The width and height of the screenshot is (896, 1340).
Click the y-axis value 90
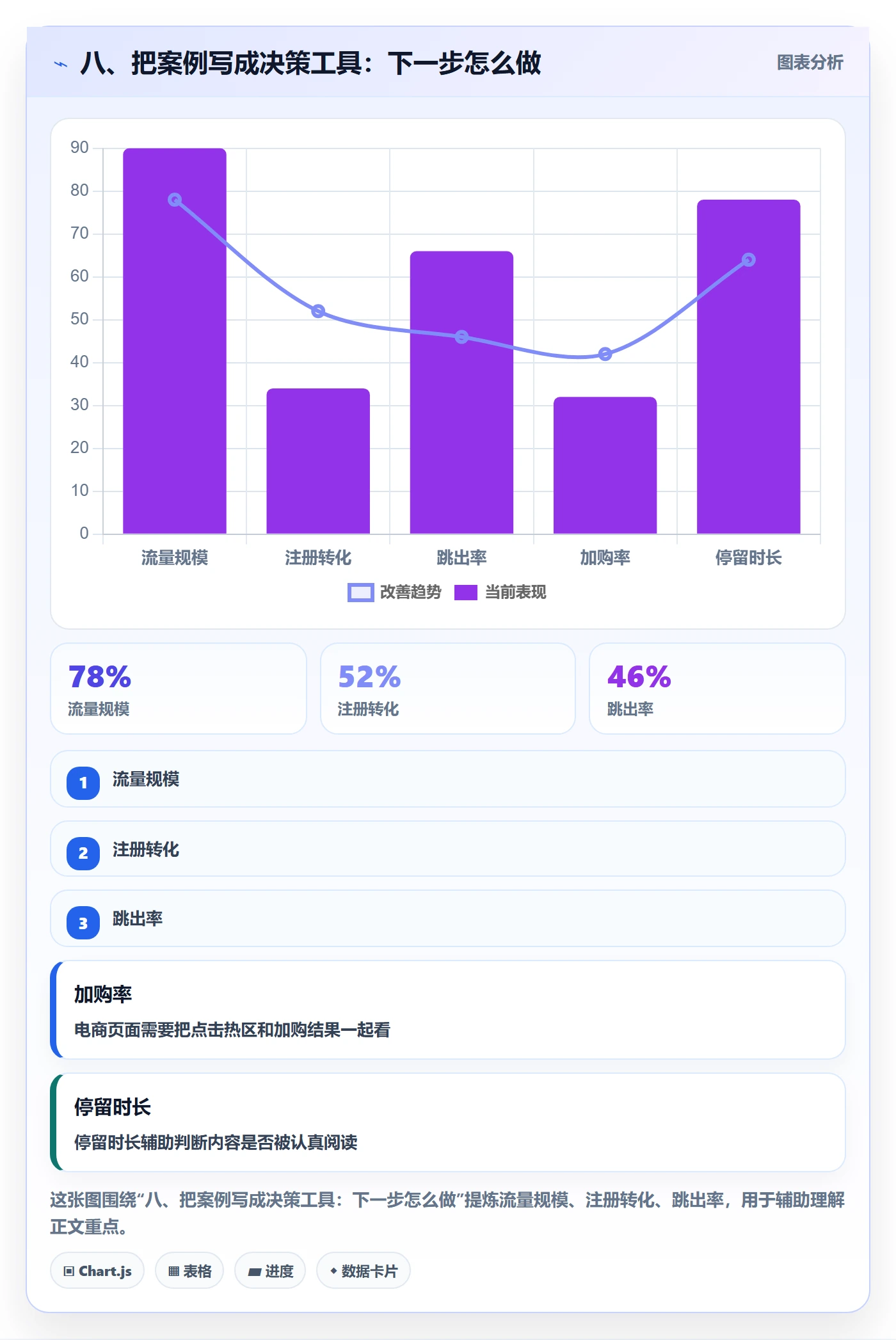click(79, 147)
